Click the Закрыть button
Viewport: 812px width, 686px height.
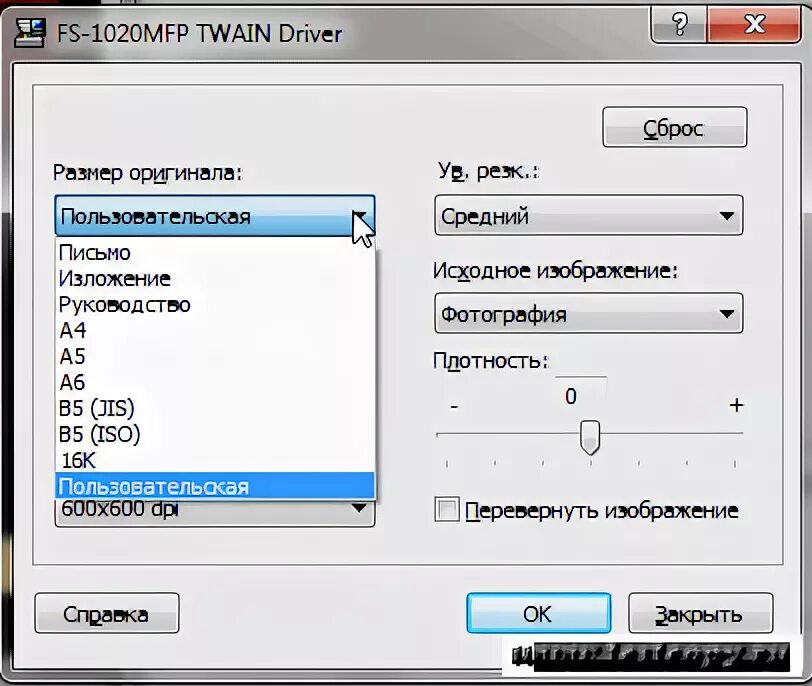click(700, 614)
